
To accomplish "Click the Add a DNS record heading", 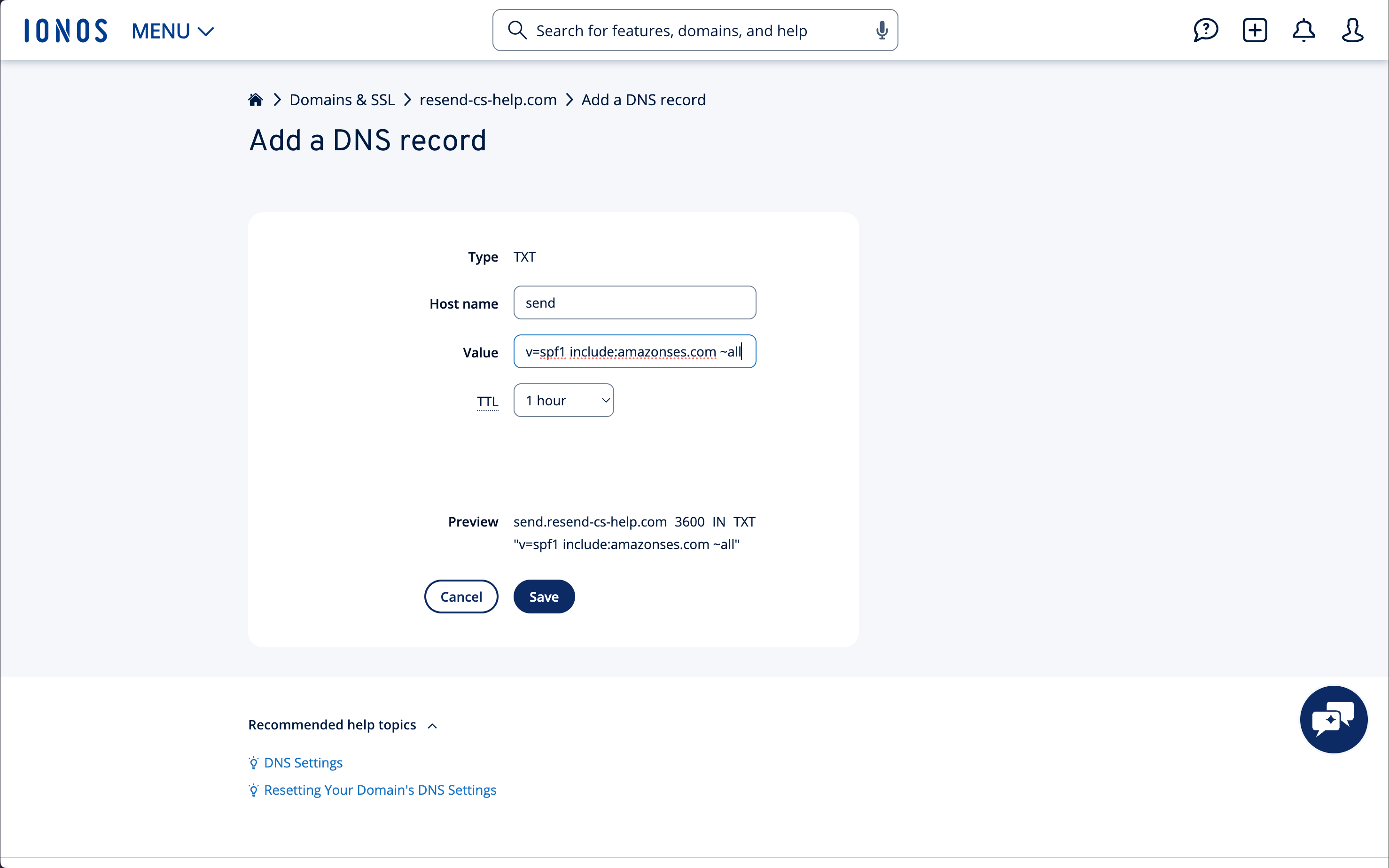I will (x=368, y=140).
